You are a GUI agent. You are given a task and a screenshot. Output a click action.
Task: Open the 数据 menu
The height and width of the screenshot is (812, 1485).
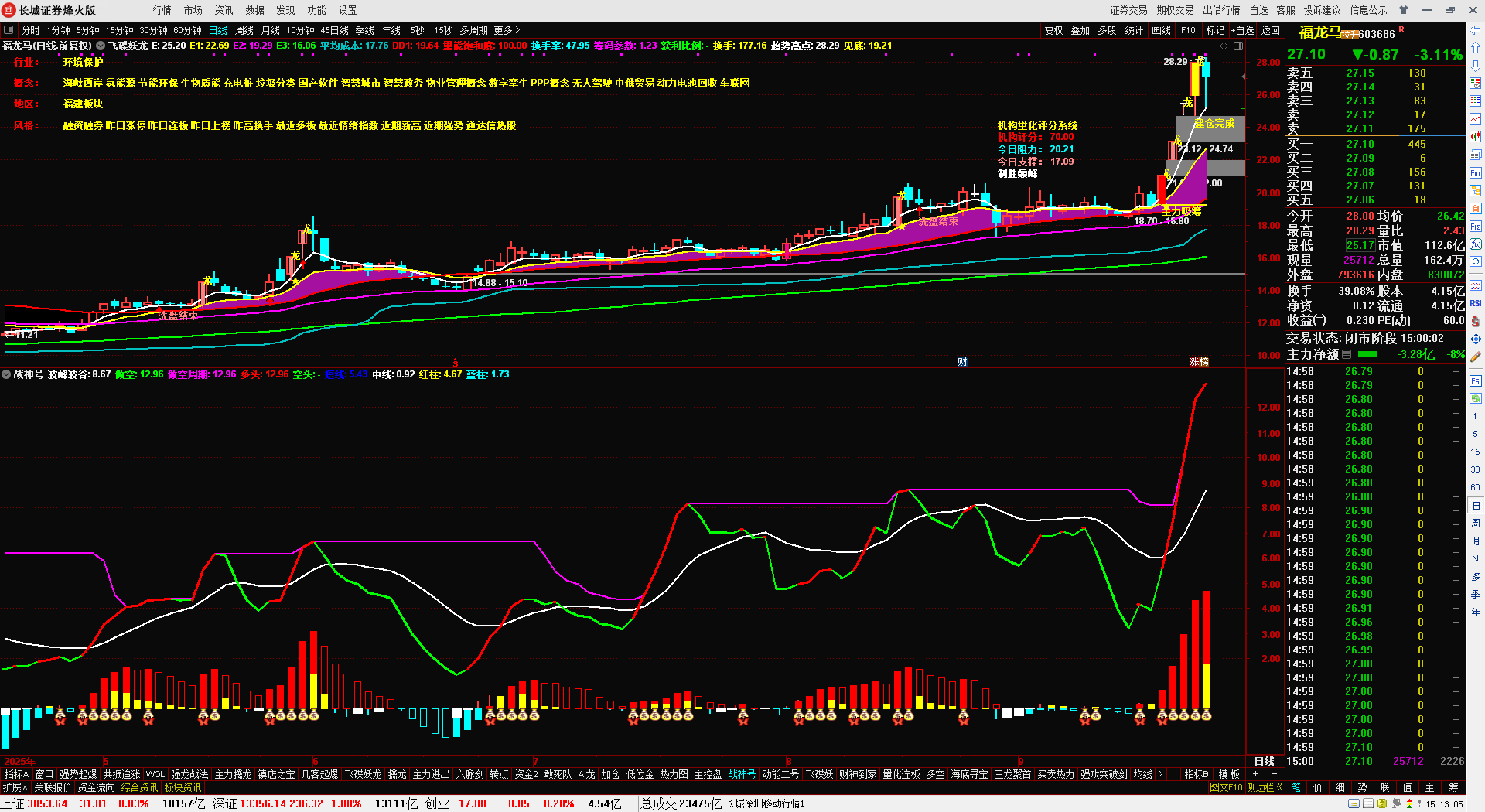point(255,10)
